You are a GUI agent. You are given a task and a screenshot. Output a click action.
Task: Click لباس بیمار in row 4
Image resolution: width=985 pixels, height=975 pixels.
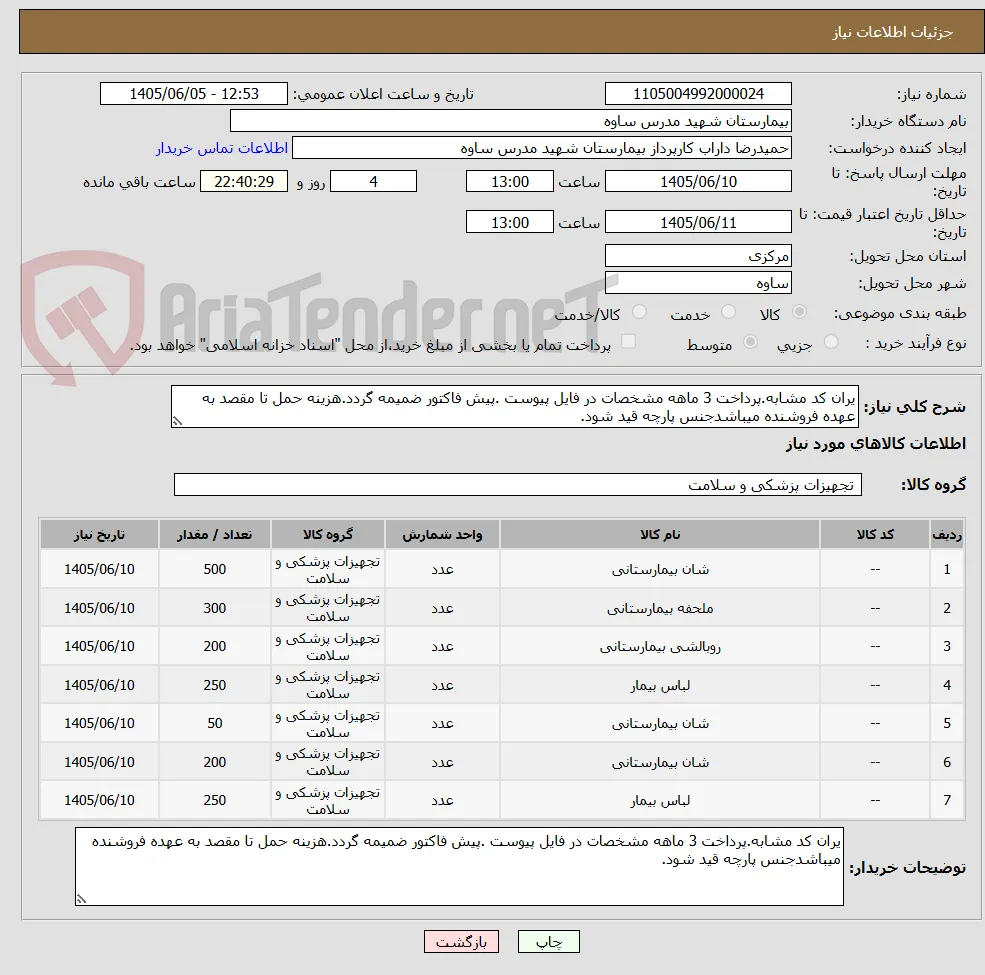[660, 685]
